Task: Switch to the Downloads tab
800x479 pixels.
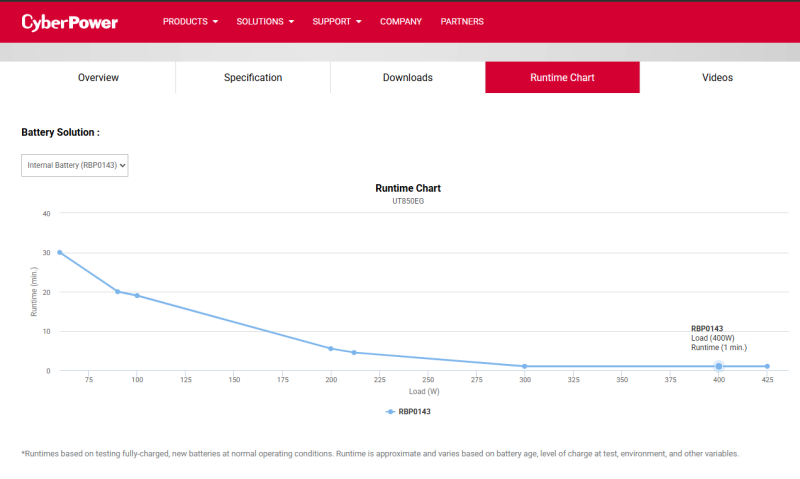Action: [408, 78]
